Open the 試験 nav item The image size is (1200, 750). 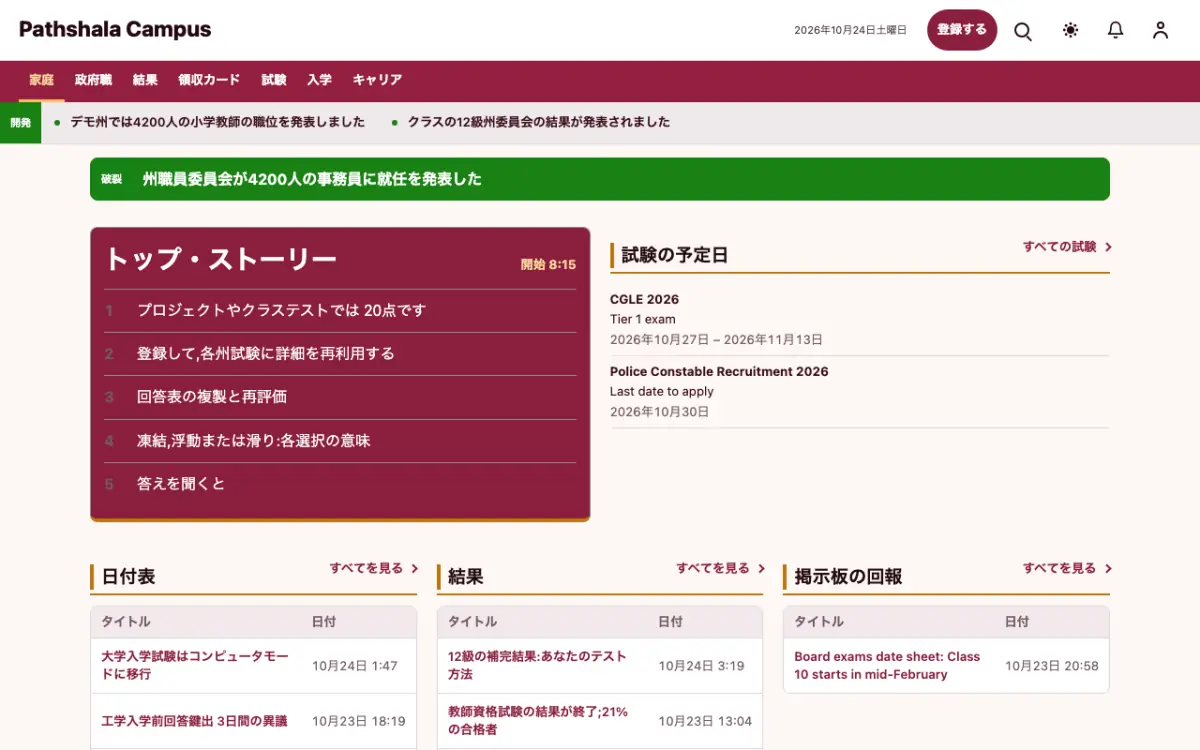pos(274,80)
